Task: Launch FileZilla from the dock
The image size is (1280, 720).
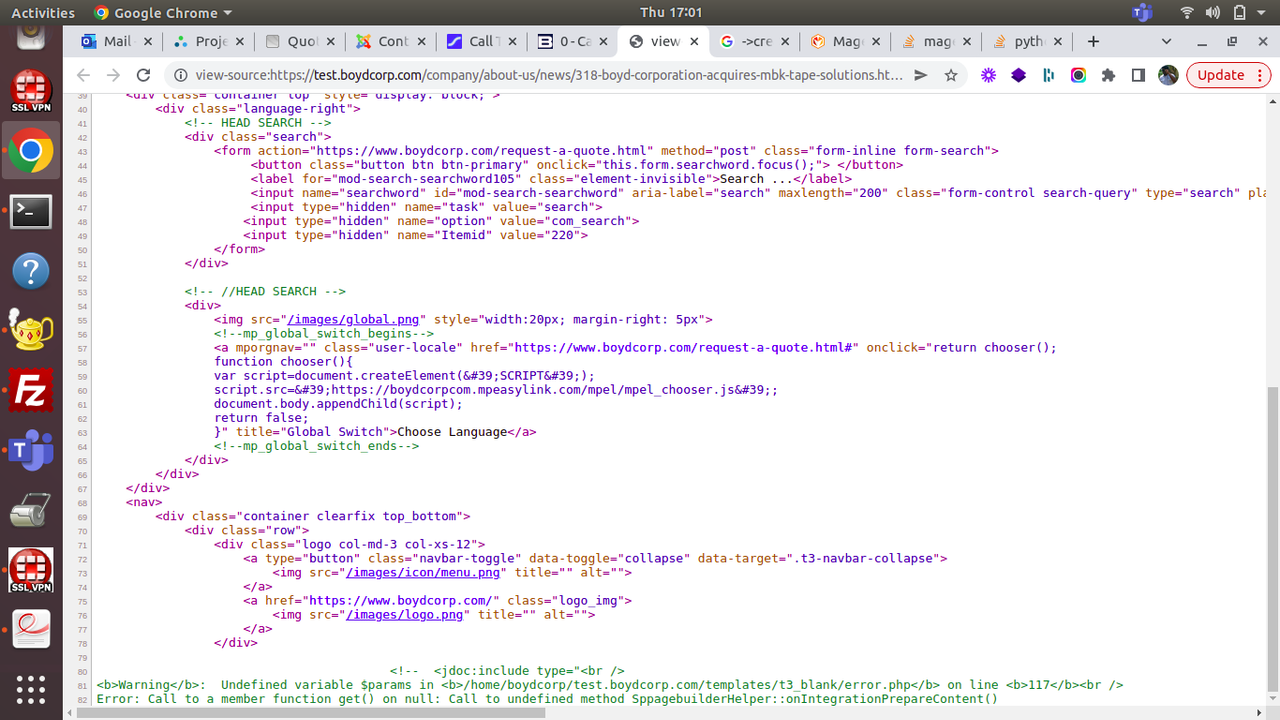Action: (31, 390)
